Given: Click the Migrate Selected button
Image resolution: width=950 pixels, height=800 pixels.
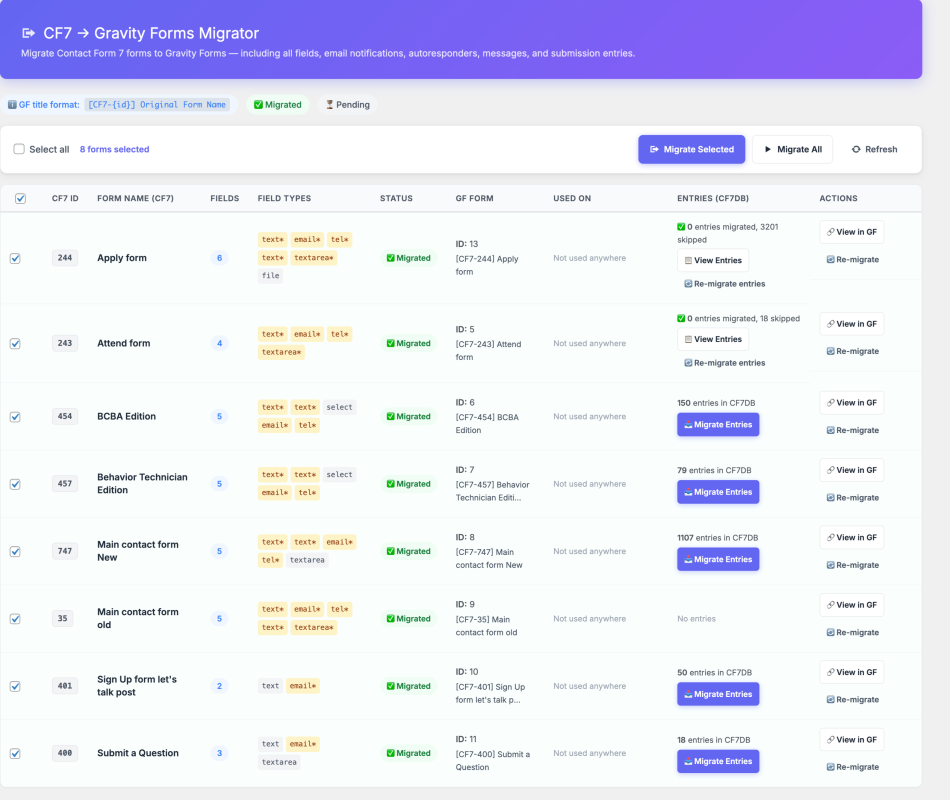Looking at the screenshot, I should click(691, 149).
